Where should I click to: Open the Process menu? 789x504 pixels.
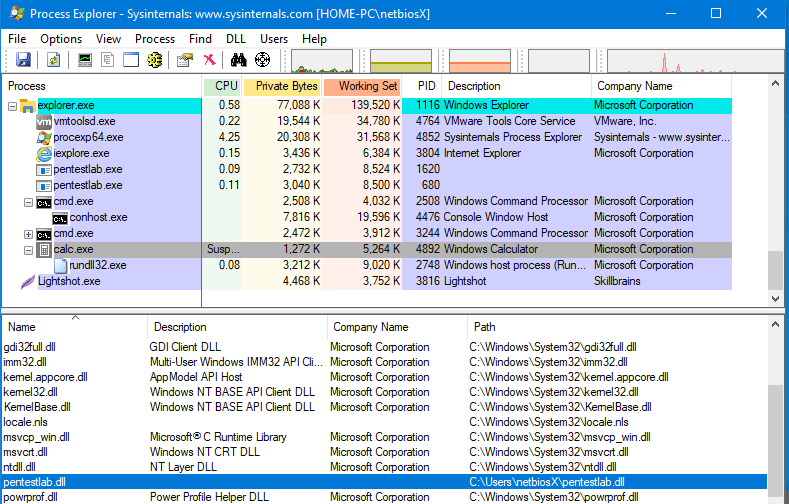click(x=154, y=38)
